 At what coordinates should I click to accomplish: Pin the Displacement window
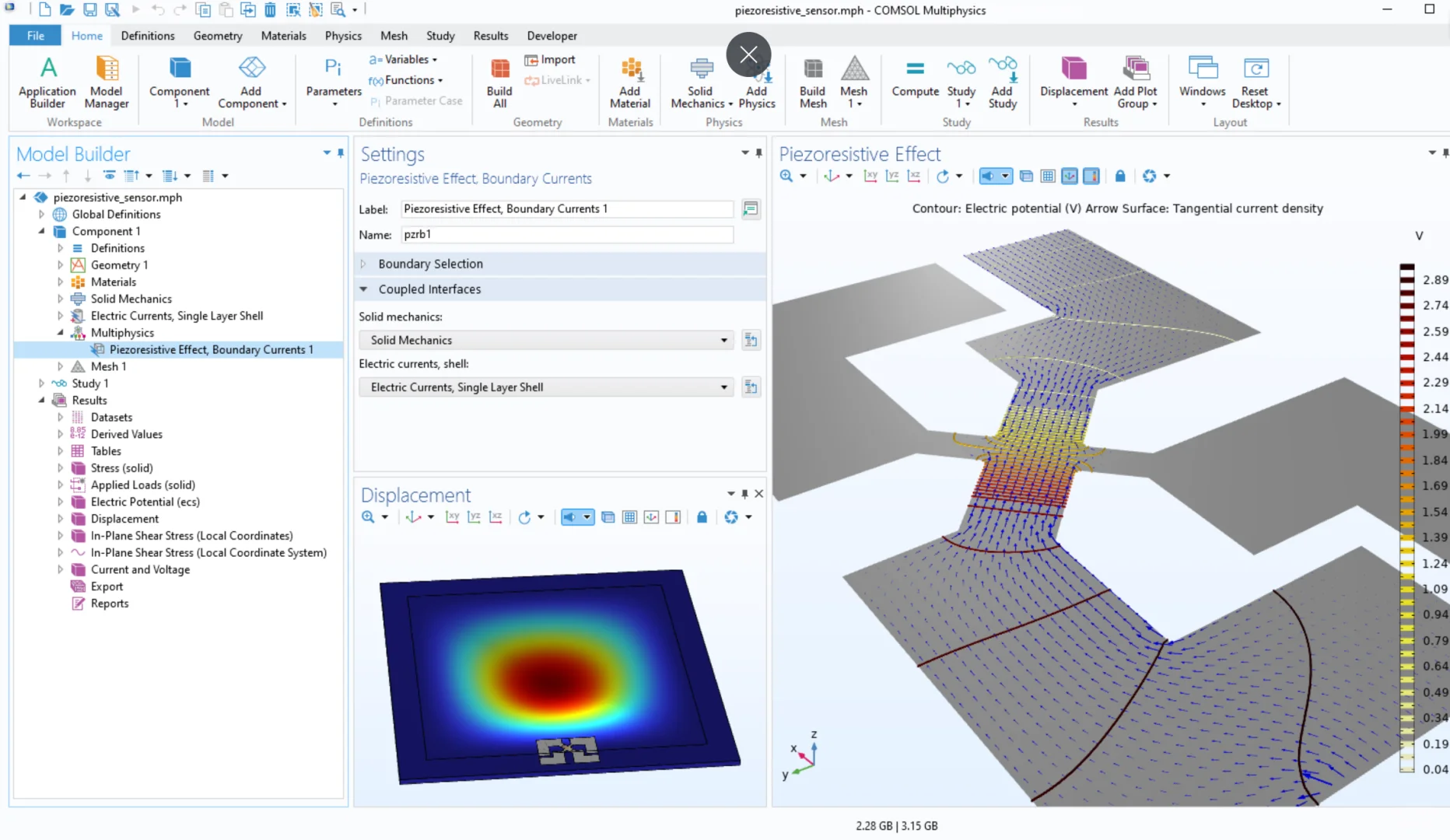click(744, 494)
